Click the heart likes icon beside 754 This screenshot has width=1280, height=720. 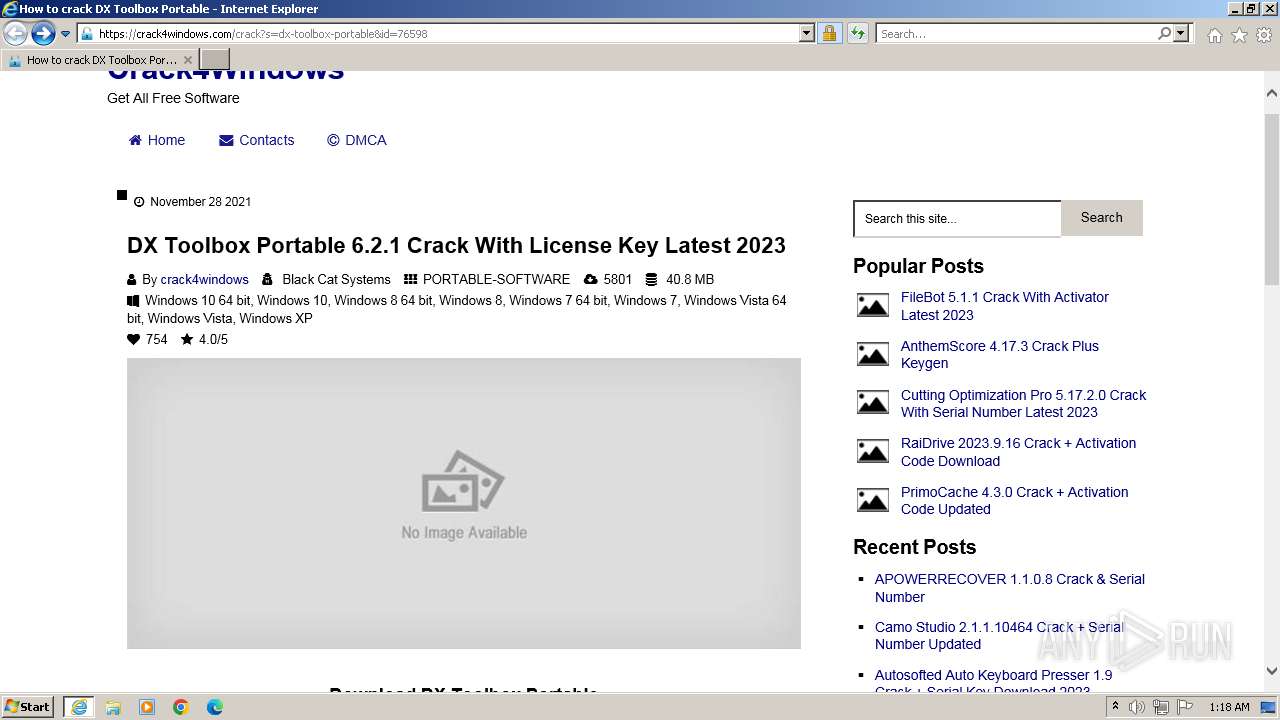[133, 340]
